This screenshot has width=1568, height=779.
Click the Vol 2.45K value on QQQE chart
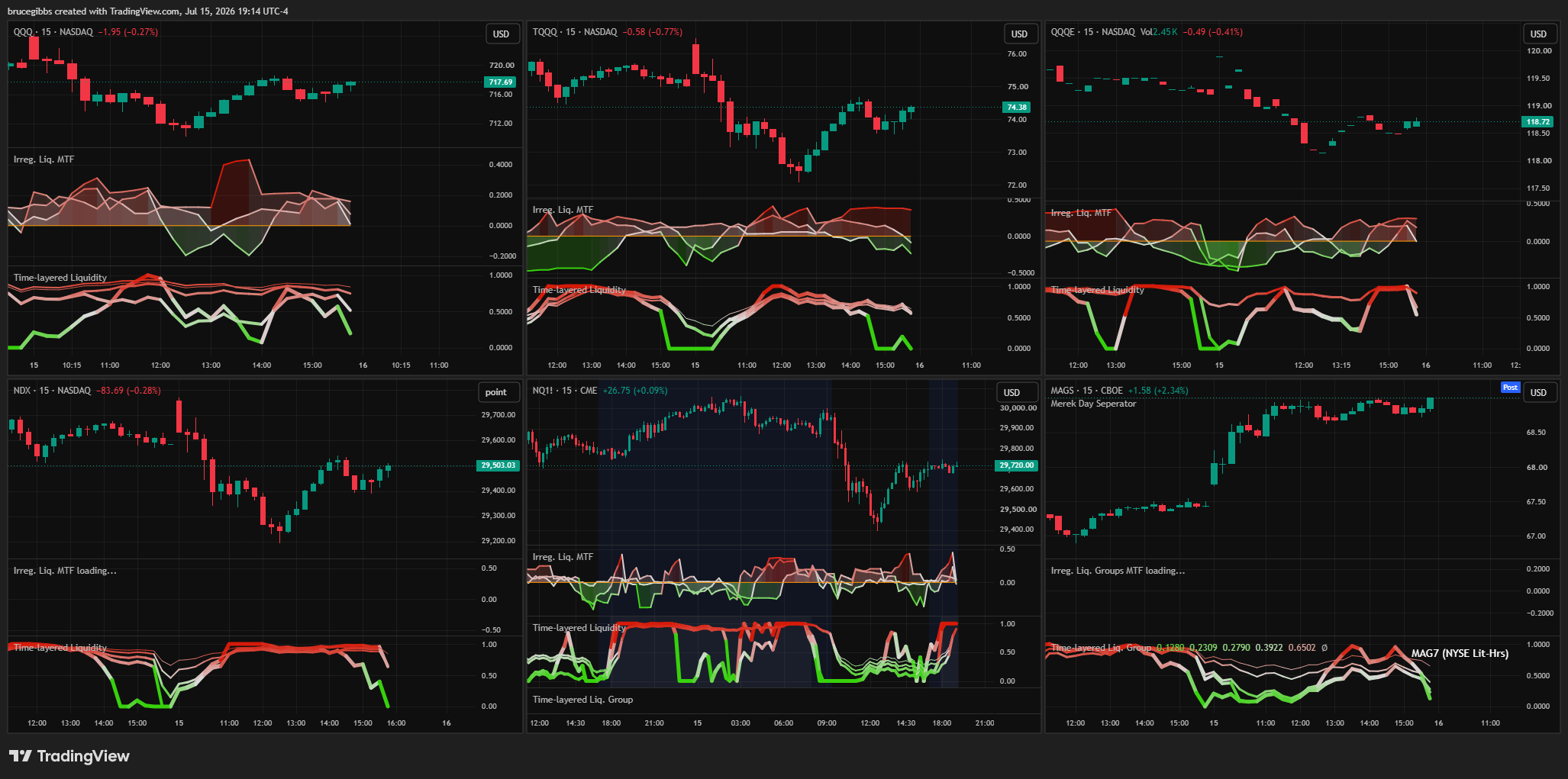(x=1159, y=32)
